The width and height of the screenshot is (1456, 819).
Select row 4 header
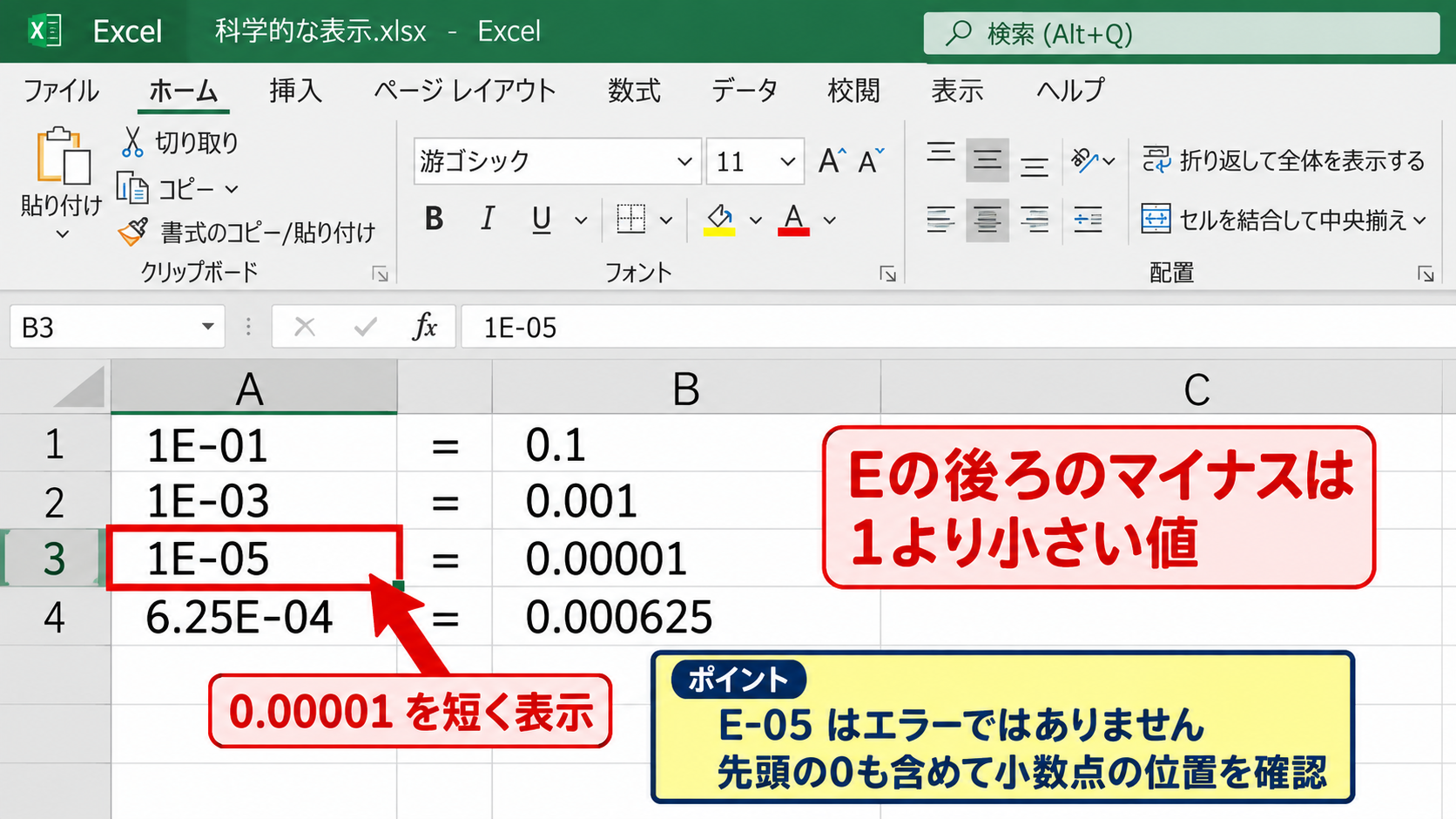[x=54, y=617]
